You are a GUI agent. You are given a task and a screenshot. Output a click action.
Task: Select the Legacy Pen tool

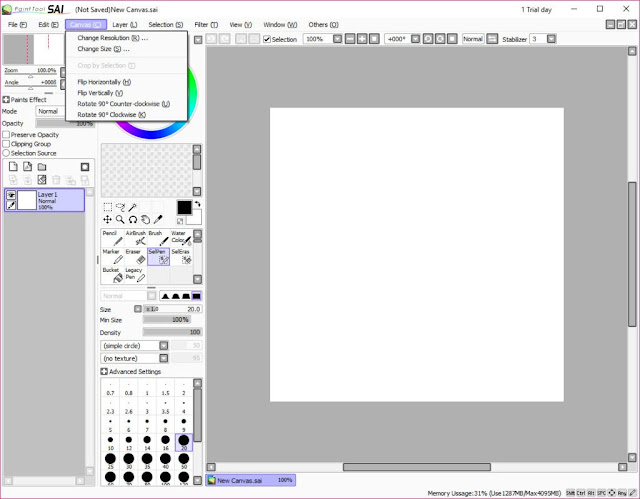pos(136,275)
